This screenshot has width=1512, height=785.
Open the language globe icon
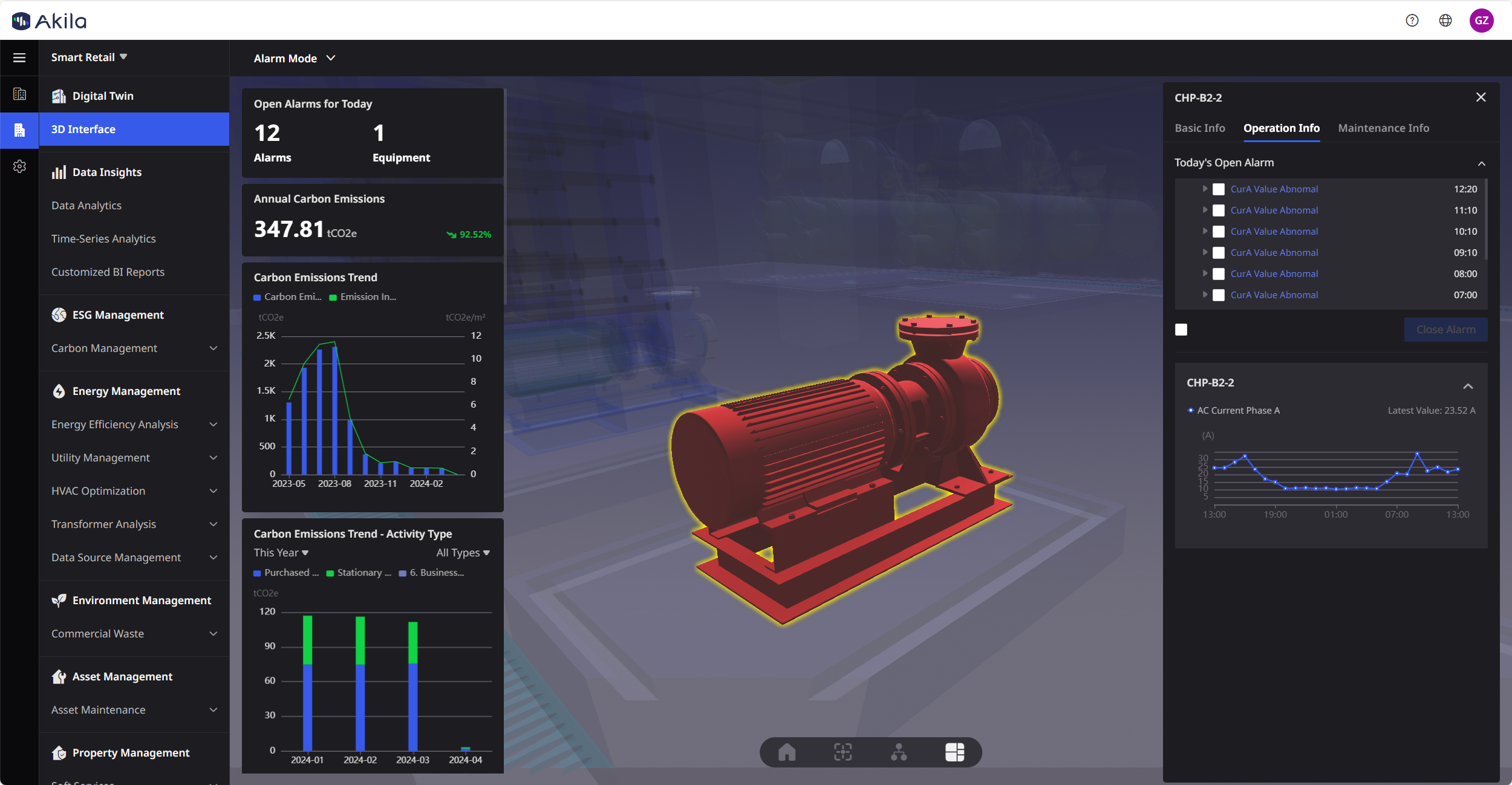[1445, 21]
